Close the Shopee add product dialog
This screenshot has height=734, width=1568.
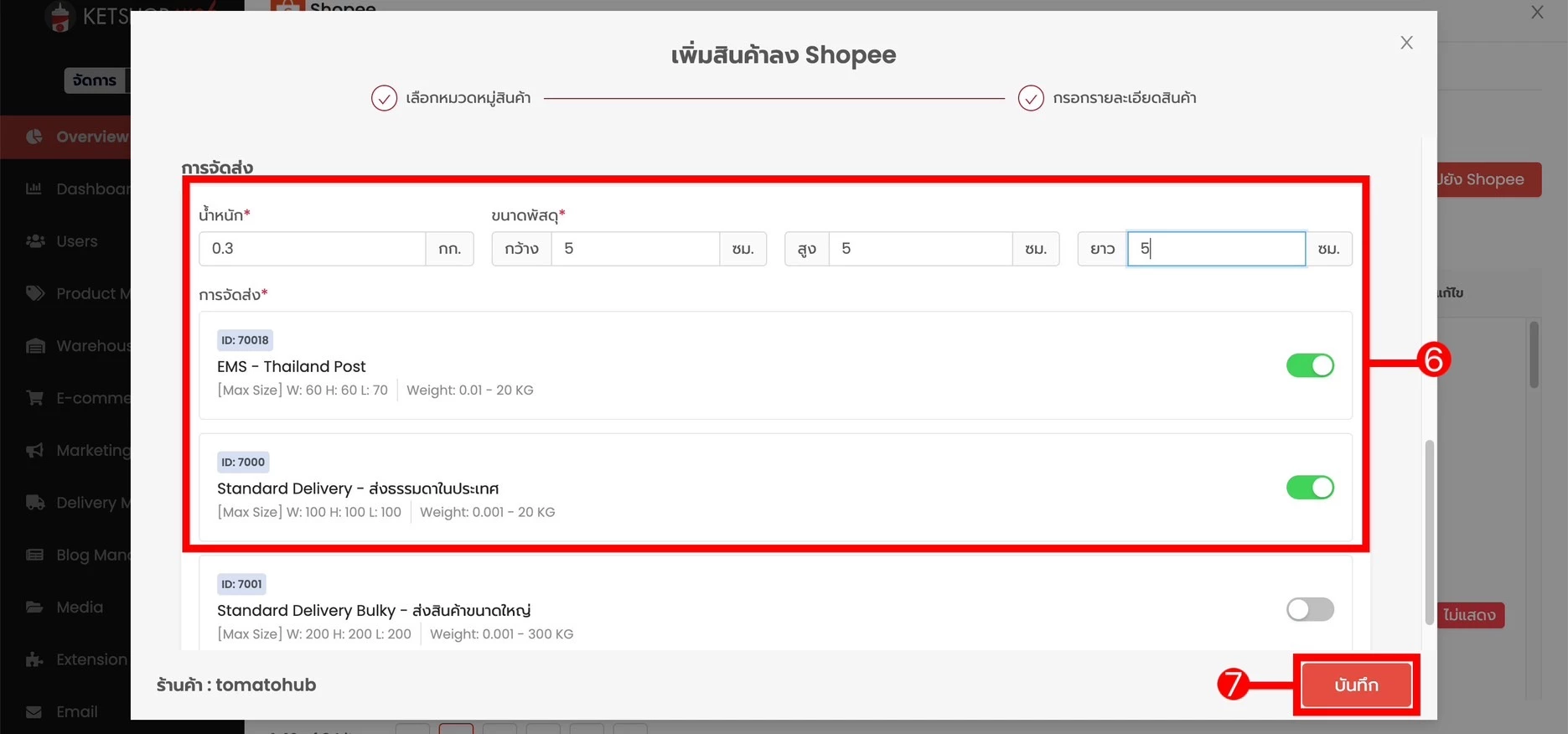(1406, 43)
